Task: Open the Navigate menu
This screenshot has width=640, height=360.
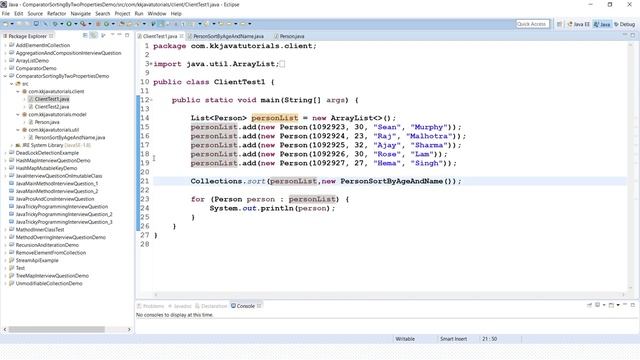Action: click(80, 13)
